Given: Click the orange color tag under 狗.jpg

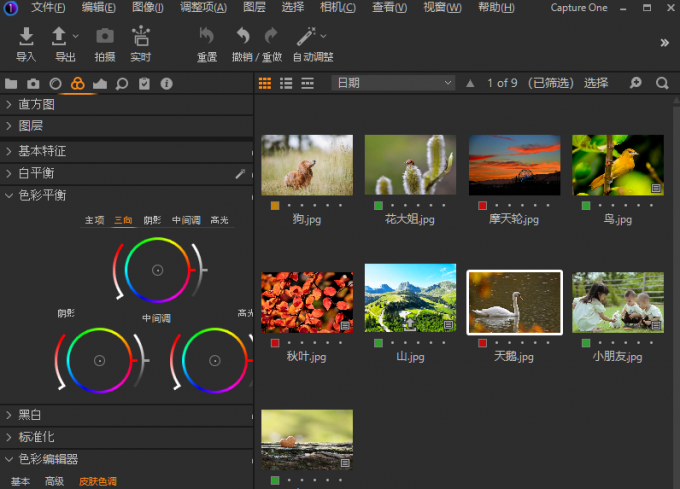Looking at the screenshot, I should point(275,205).
